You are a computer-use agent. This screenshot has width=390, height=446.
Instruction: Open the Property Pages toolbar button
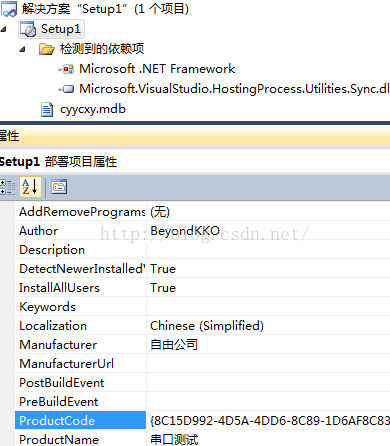(59, 187)
